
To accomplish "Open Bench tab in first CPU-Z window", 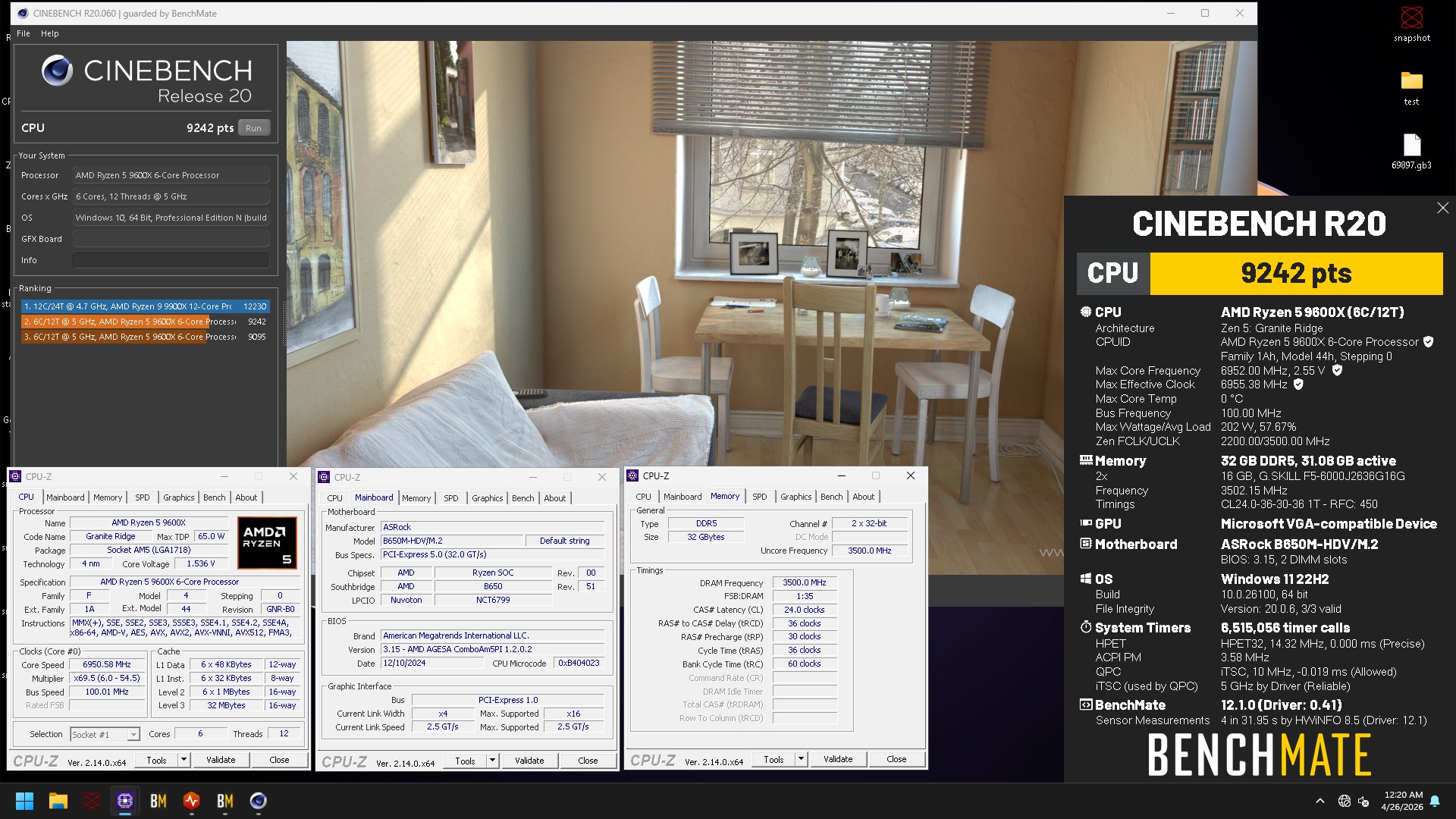I will [x=215, y=497].
